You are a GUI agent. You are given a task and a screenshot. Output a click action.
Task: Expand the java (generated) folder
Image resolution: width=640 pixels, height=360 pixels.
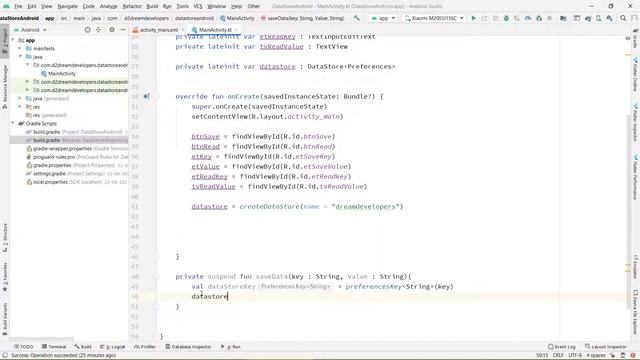pos(20,98)
